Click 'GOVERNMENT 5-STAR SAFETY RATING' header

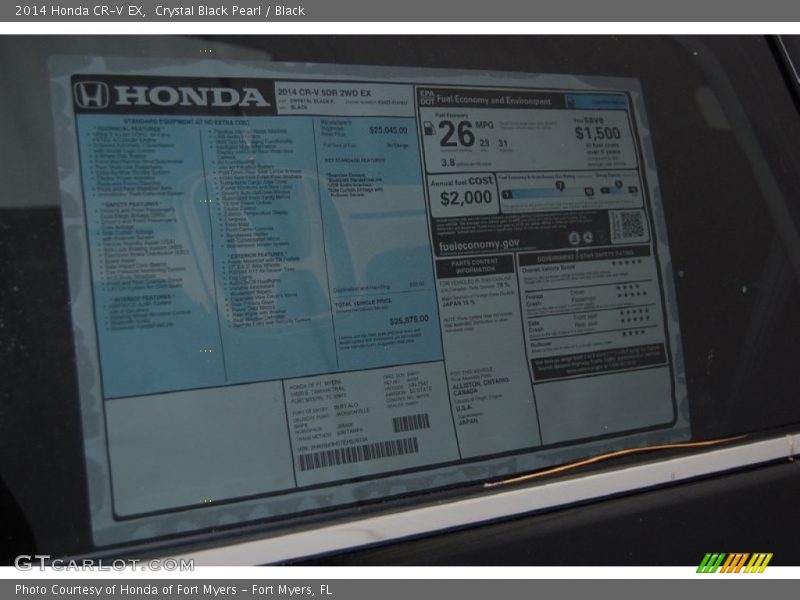point(585,255)
